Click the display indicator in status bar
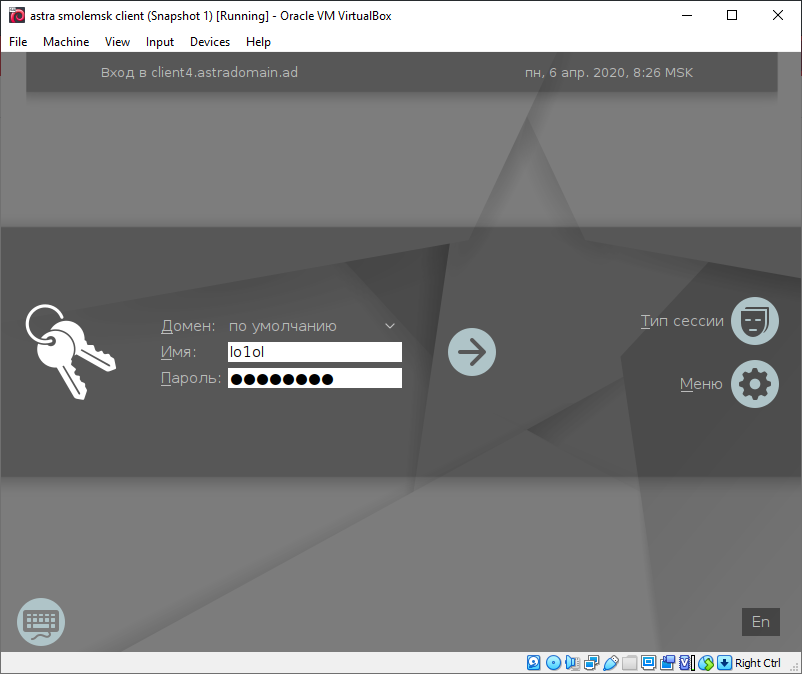Image resolution: width=802 pixels, height=674 pixels. 649,663
